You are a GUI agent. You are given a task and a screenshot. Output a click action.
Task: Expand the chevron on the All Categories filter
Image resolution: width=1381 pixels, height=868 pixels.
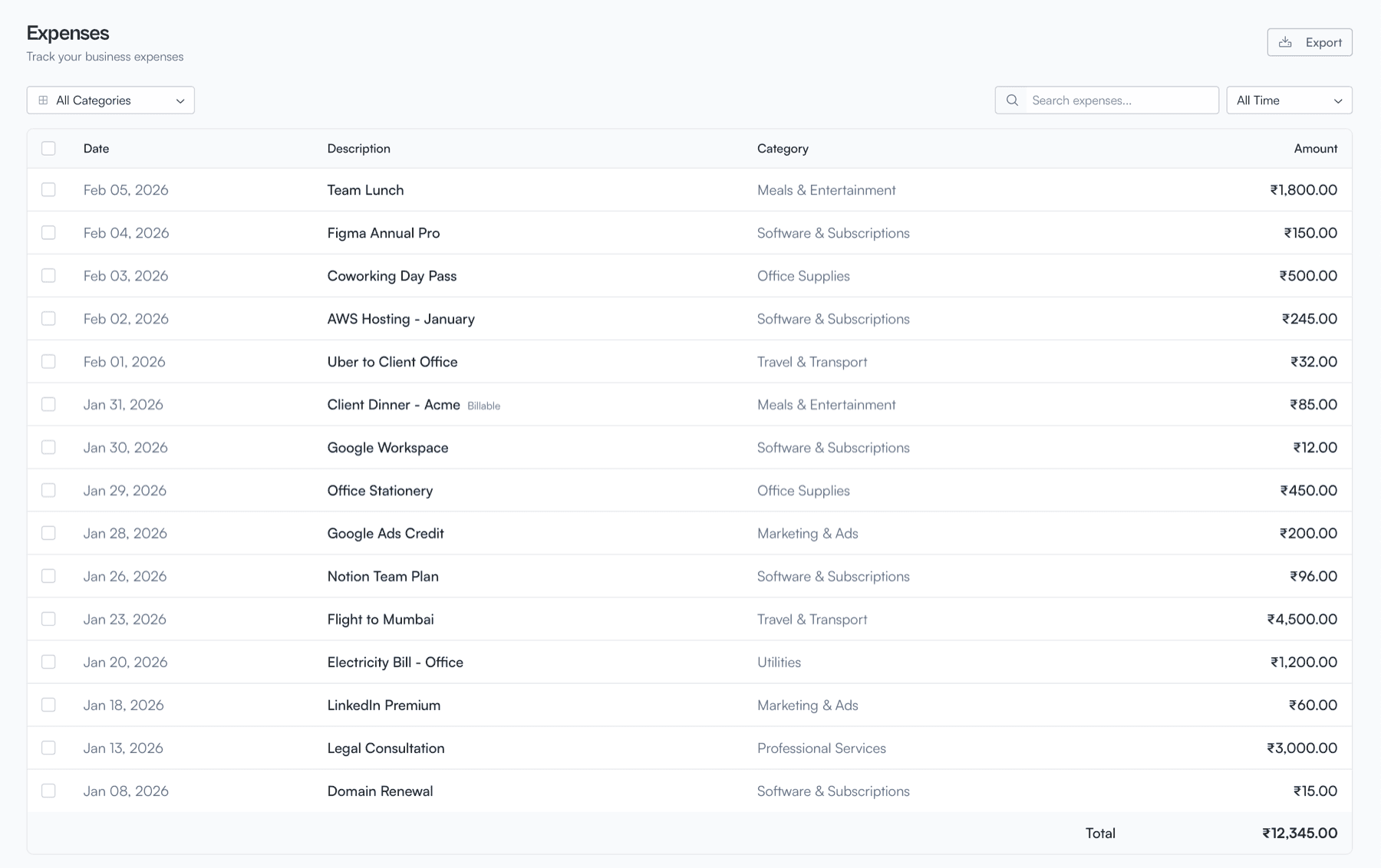[x=180, y=100]
